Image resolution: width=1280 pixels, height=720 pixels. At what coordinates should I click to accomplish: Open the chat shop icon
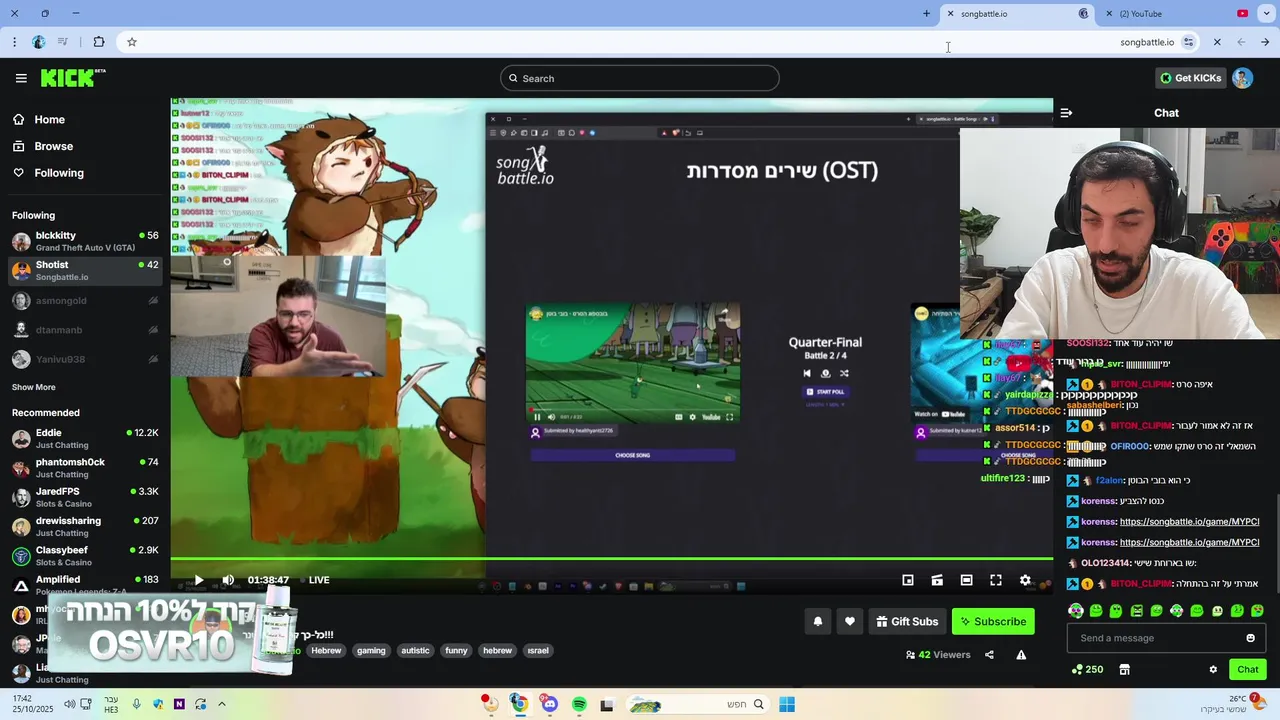(x=1124, y=669)
